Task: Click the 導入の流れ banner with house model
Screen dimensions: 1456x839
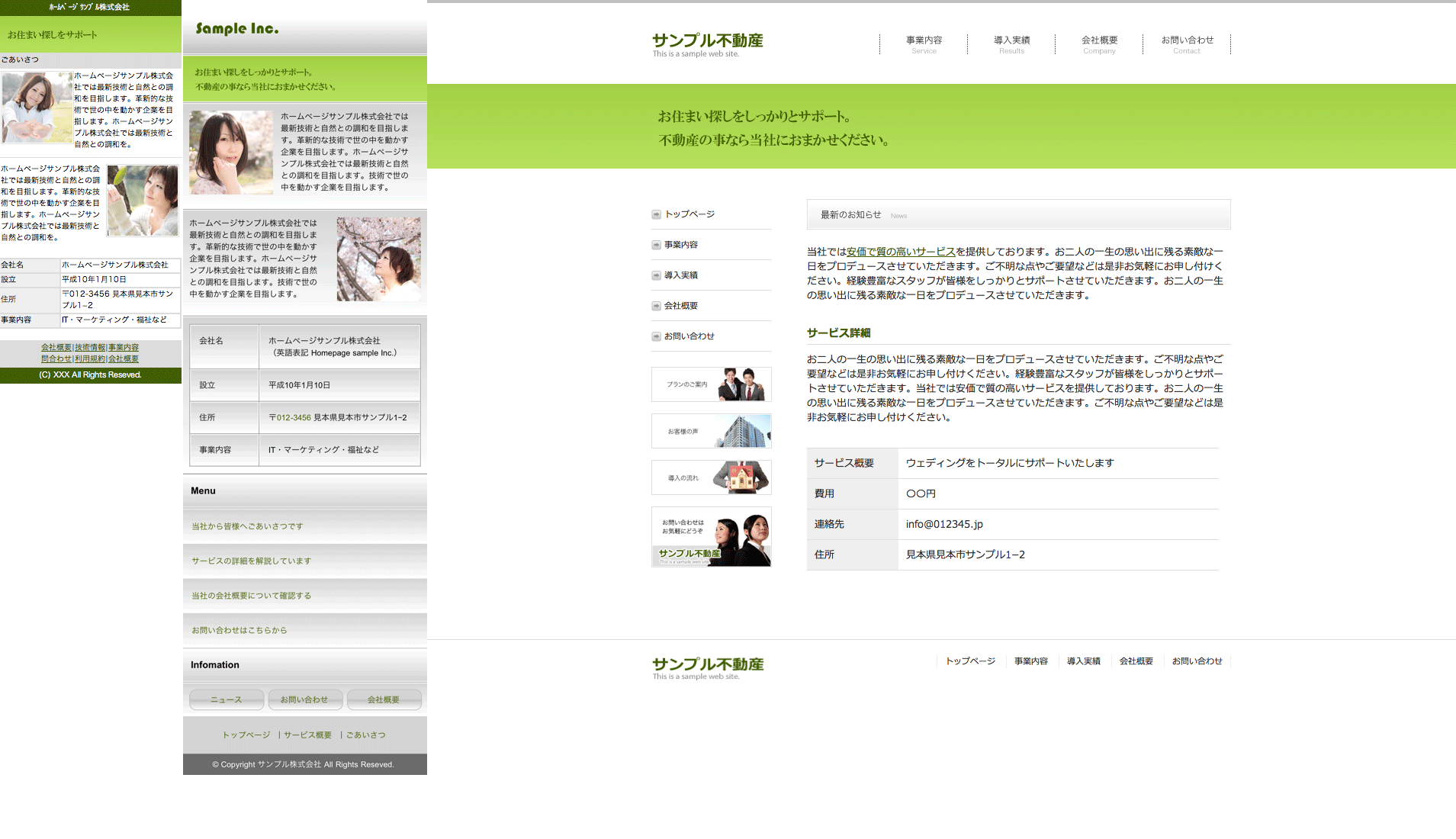Action: tap(711, 477)
